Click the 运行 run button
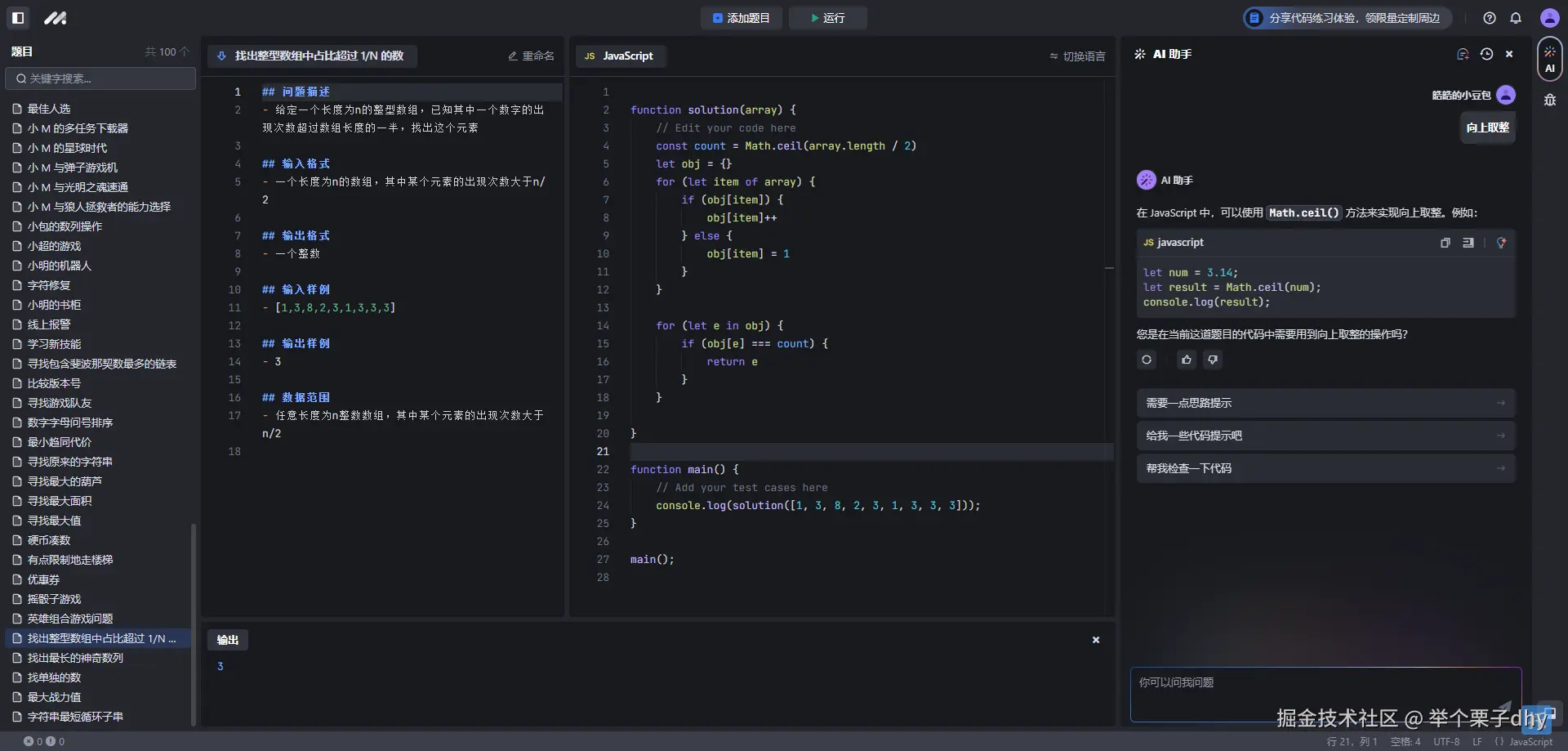The width and height of the screenshot is (1568, 751). coord(827,18)
